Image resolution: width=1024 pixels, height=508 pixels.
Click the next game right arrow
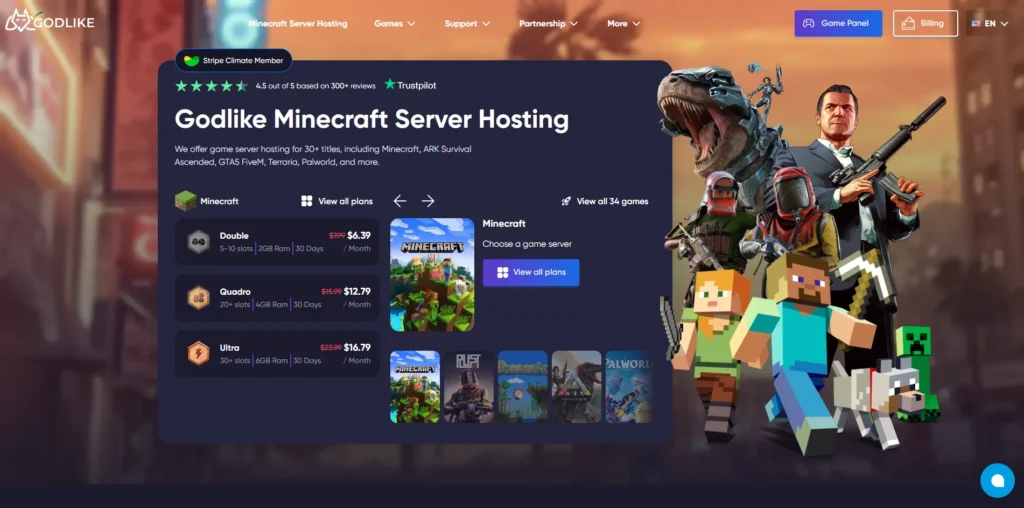(428, 201)
